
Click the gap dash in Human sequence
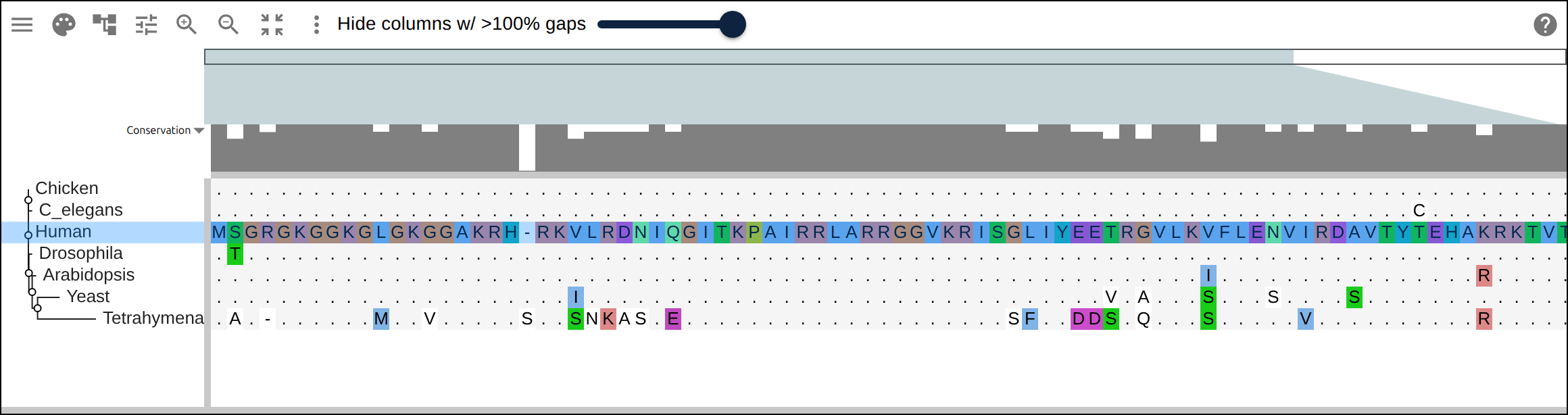click(527, 233)
